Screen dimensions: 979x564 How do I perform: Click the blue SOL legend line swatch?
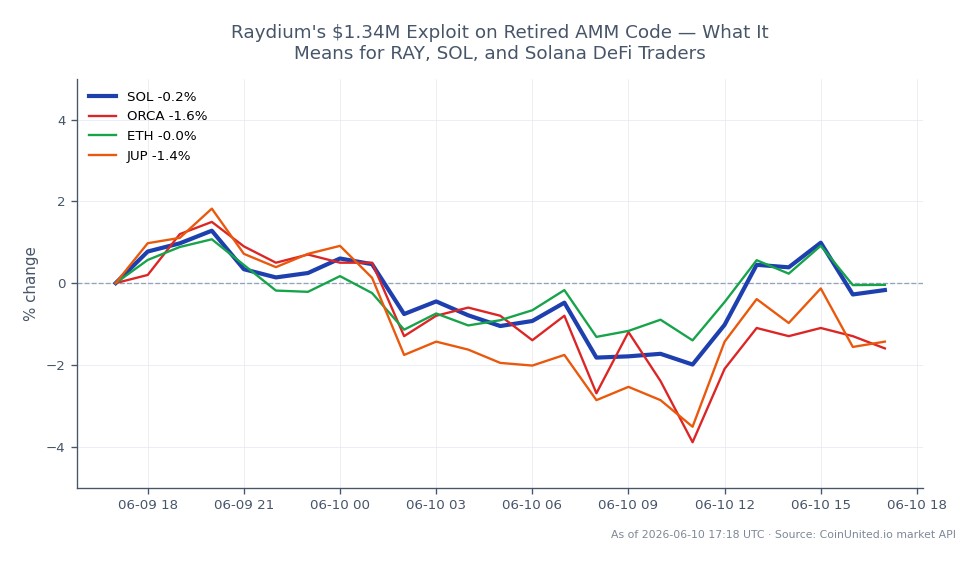coord(102,96)
